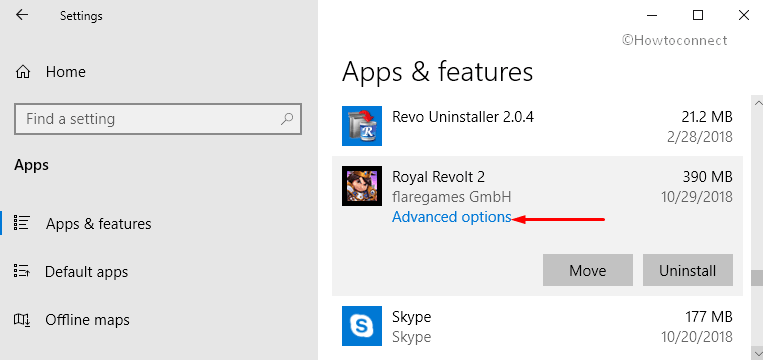
Task: Click the 21.2 MB size value
Action: [707, 117]
